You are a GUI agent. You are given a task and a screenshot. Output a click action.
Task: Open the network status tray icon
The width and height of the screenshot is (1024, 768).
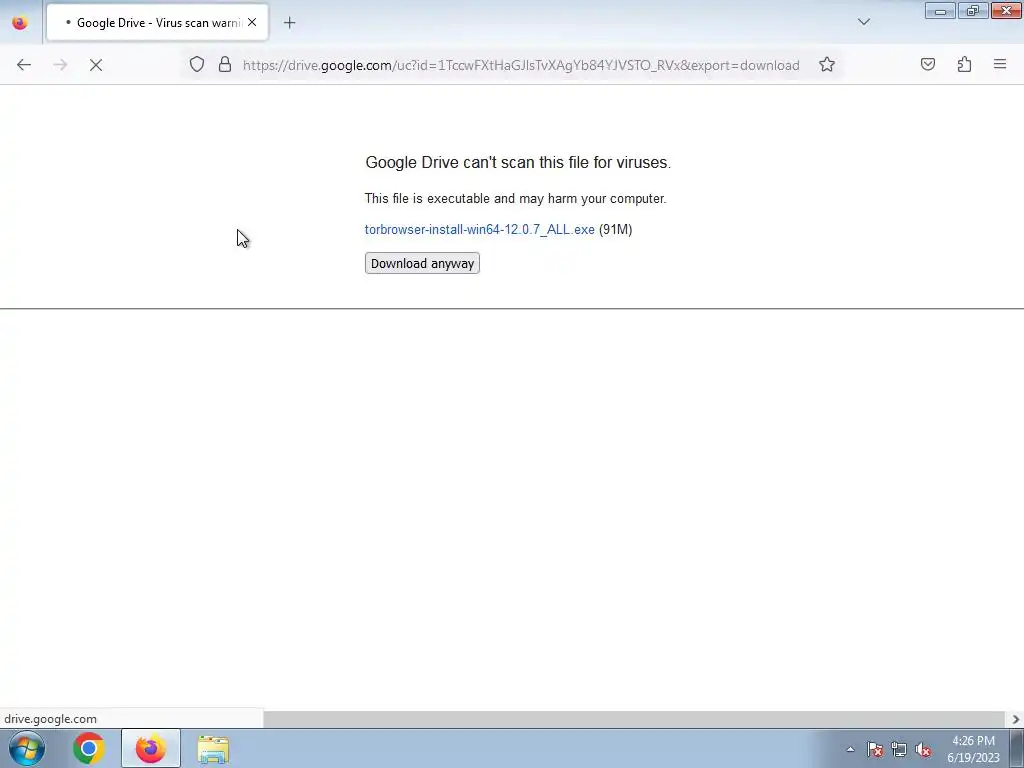point(899,749)
